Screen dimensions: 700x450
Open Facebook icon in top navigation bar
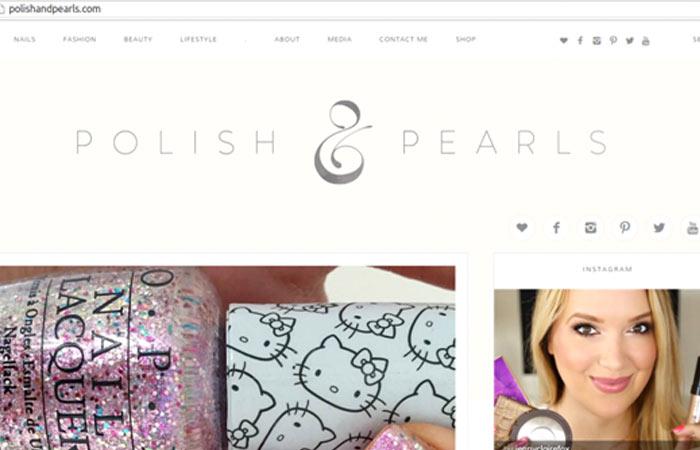click(580, 41)
